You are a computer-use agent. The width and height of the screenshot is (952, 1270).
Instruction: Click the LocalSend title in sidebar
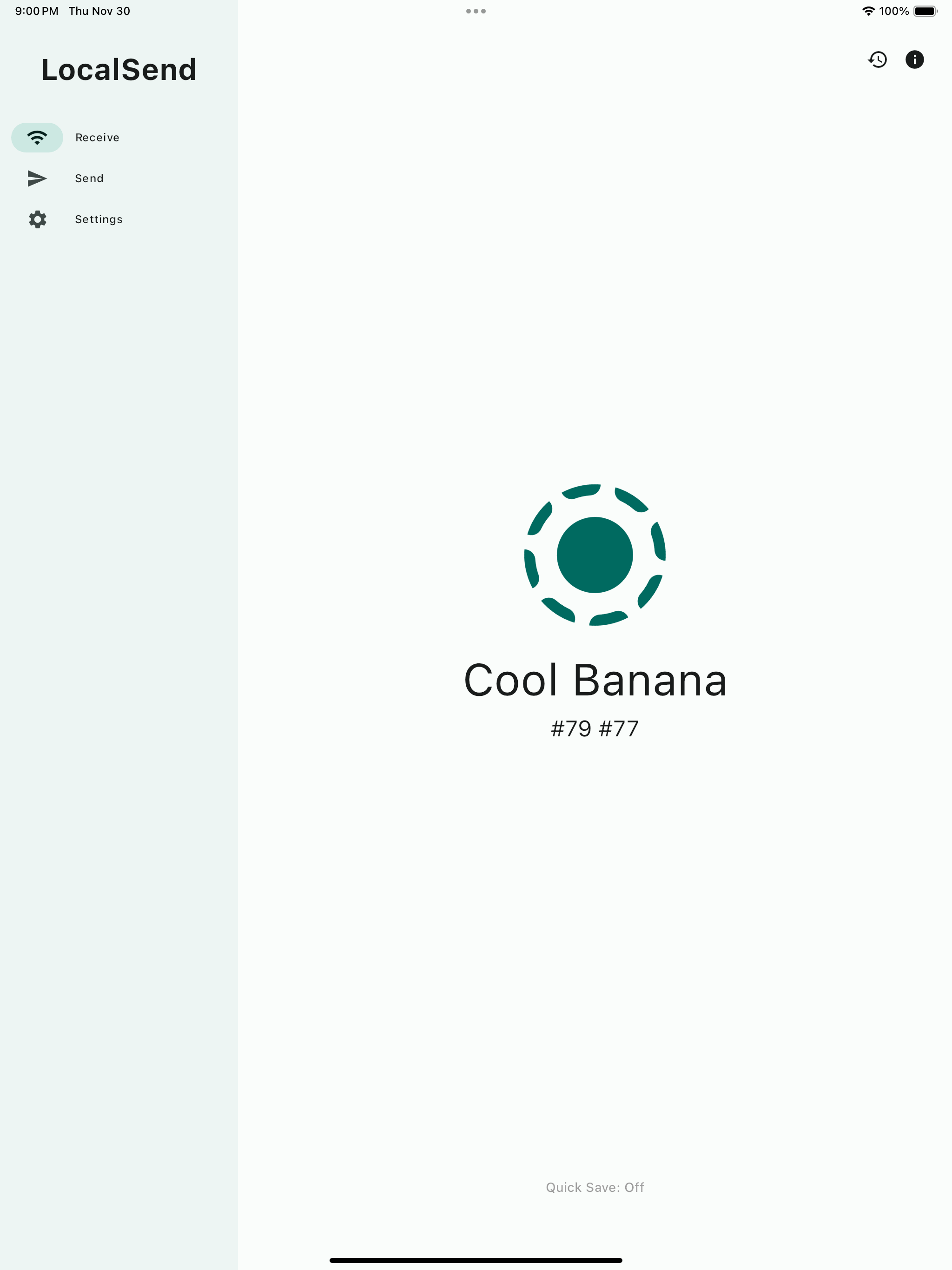[x=119, y=69]
